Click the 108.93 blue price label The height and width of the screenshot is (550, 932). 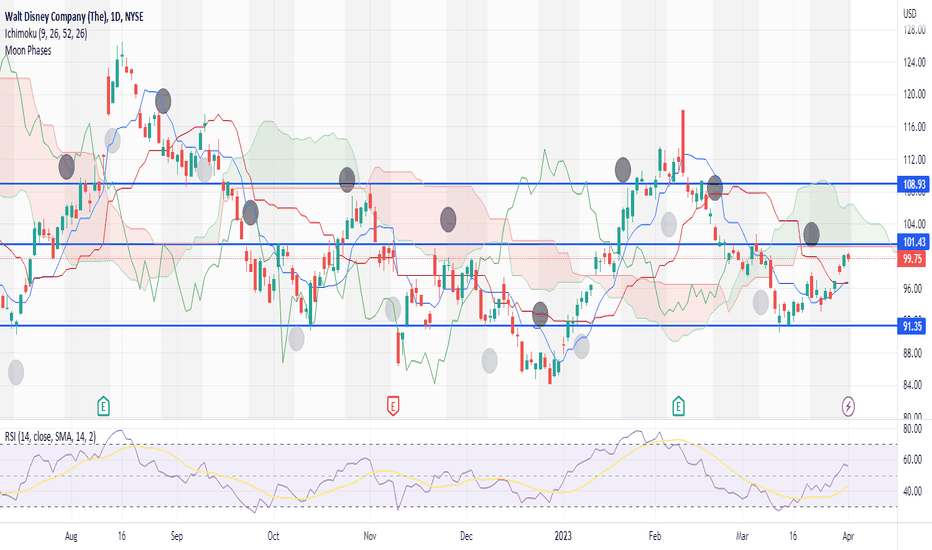click(x=914, y=184)
